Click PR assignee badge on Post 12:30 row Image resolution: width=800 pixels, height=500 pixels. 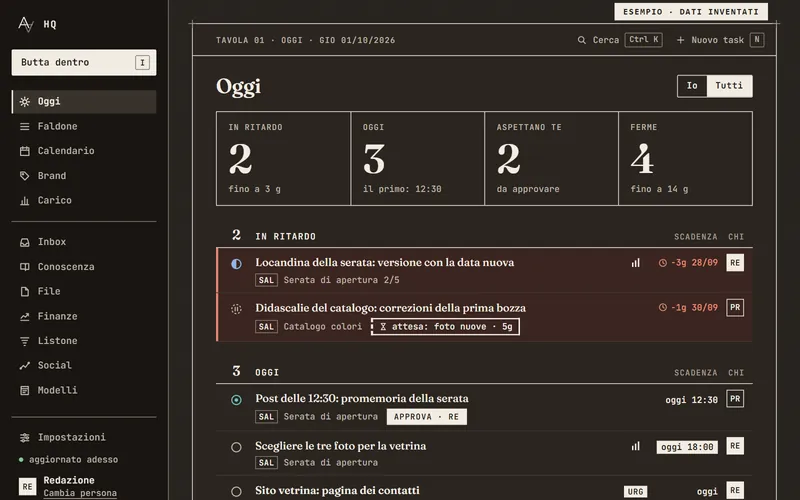[x=735, y=399]
